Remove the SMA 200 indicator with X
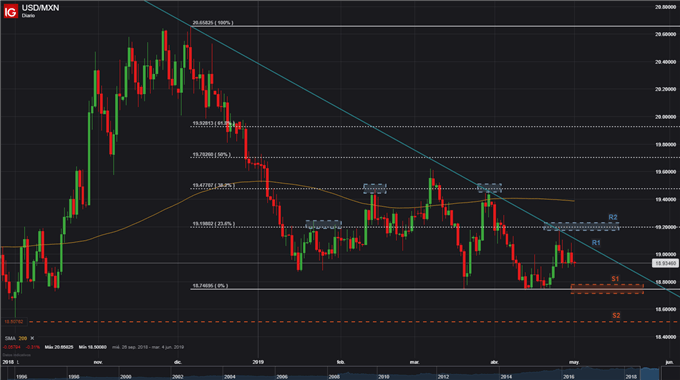The image size is (680, 380). click(x=32, y=338)
